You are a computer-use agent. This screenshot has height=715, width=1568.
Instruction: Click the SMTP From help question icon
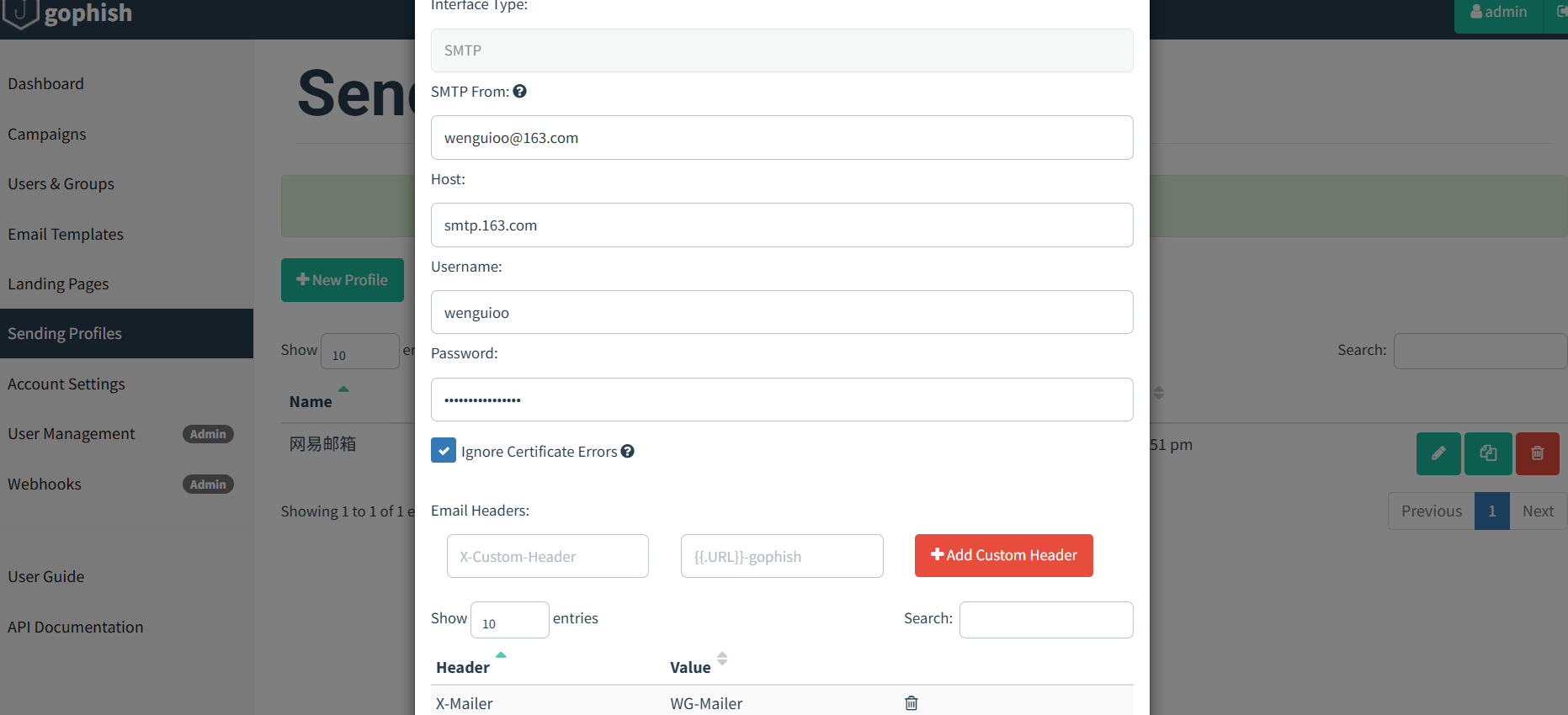(x=520, y=92)
